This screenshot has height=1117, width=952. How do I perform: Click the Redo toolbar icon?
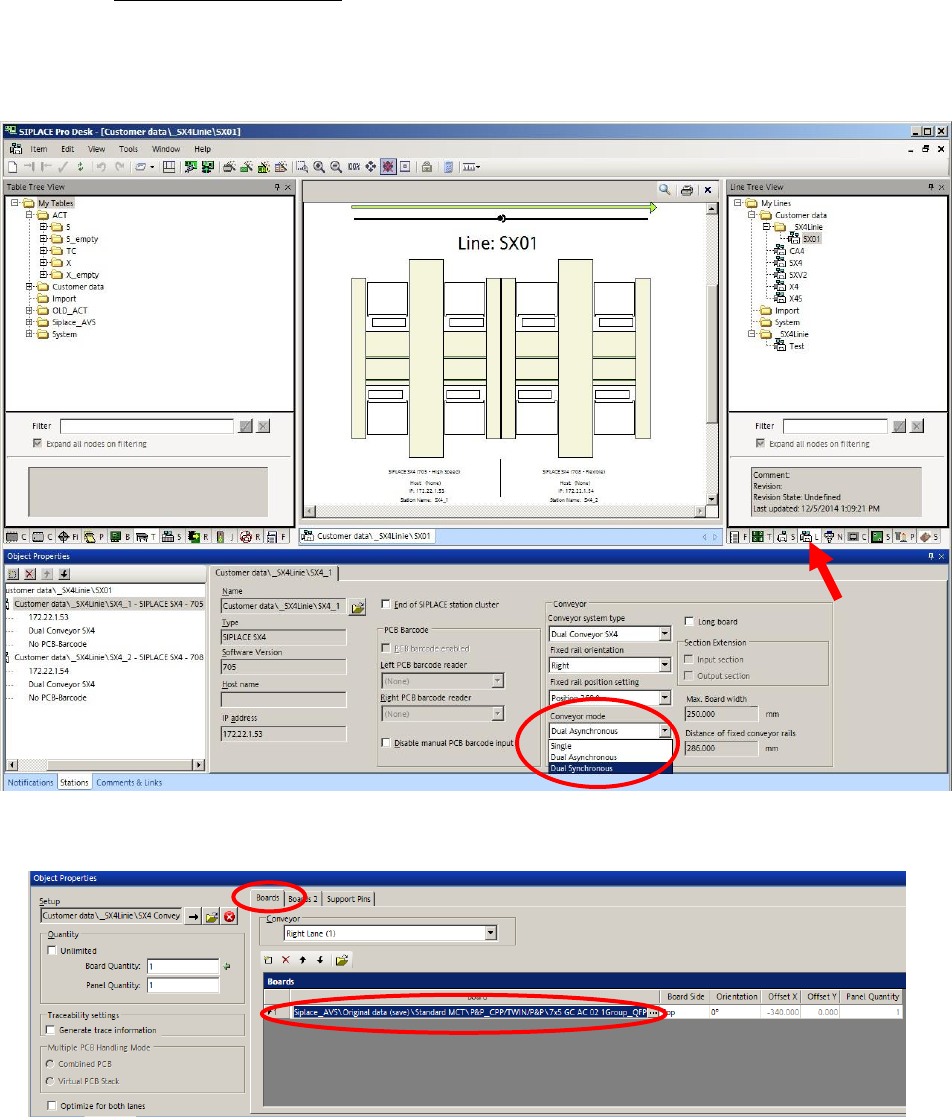tap(119, 167)
